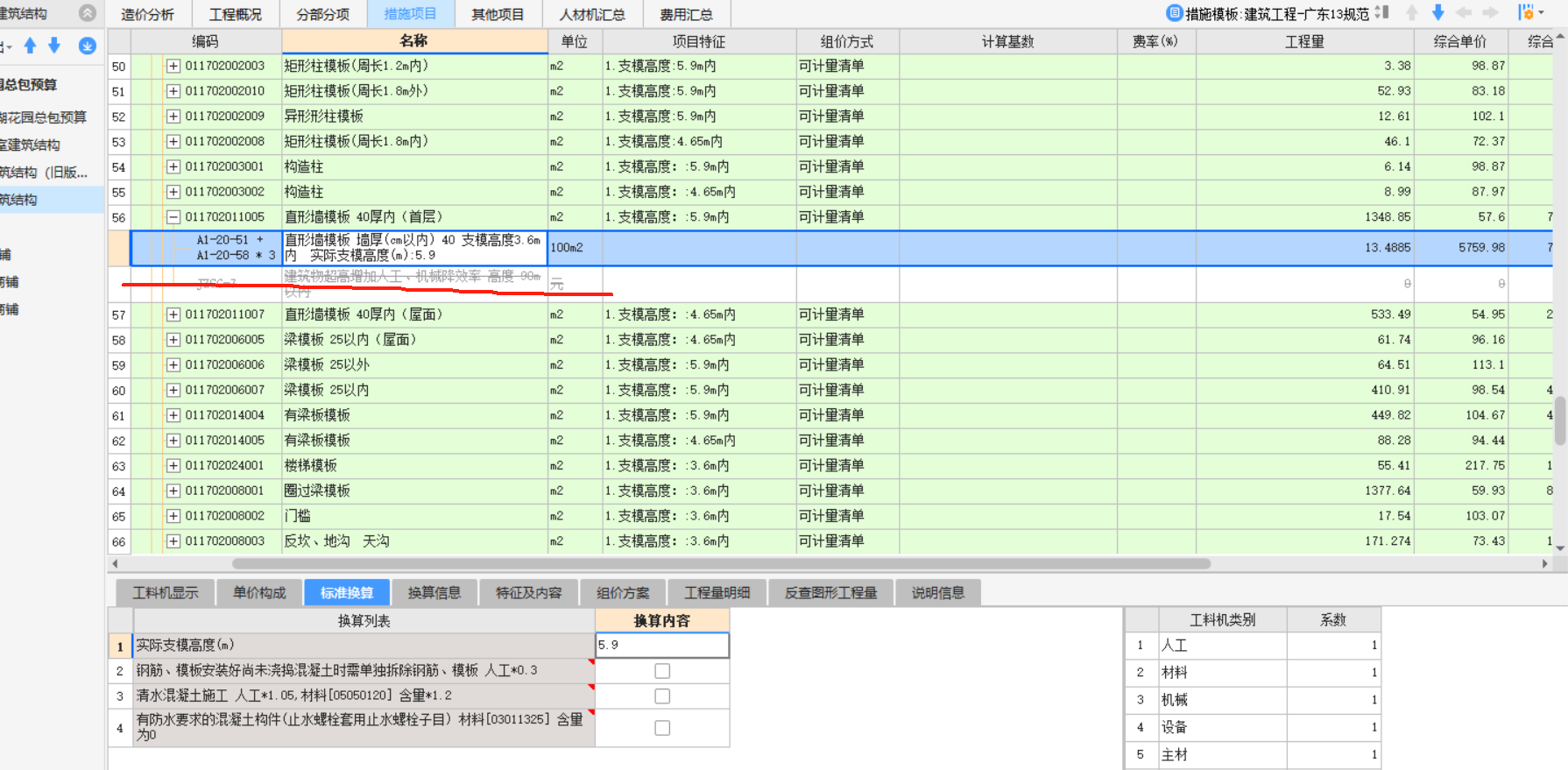Open the 措施模板 template icon
This screenshot has width=1568, height=770.
click(x=1174, y=13)
